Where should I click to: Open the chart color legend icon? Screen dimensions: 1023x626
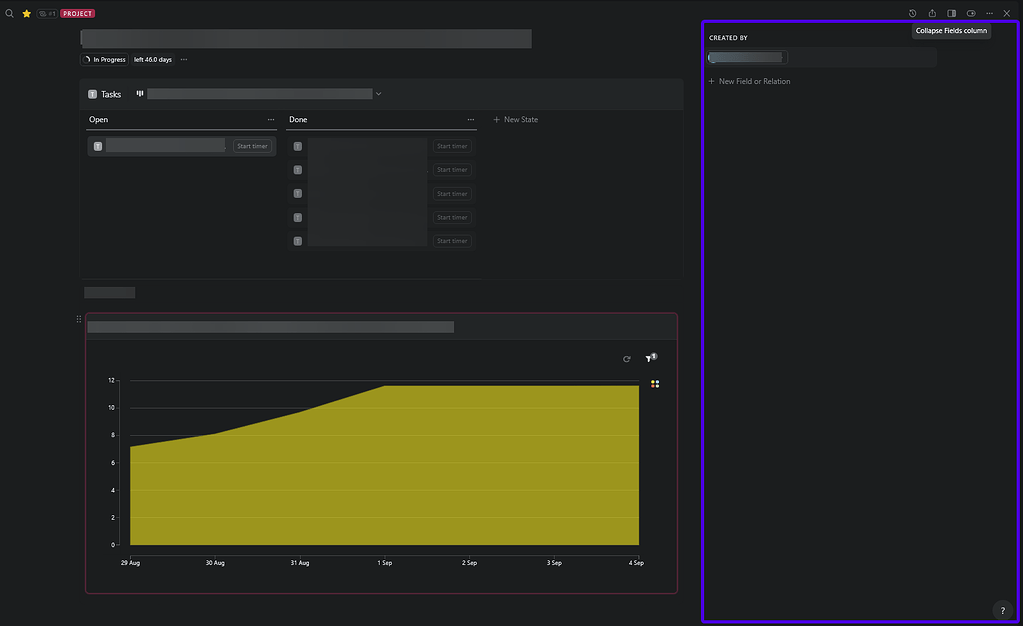[655, 384]
